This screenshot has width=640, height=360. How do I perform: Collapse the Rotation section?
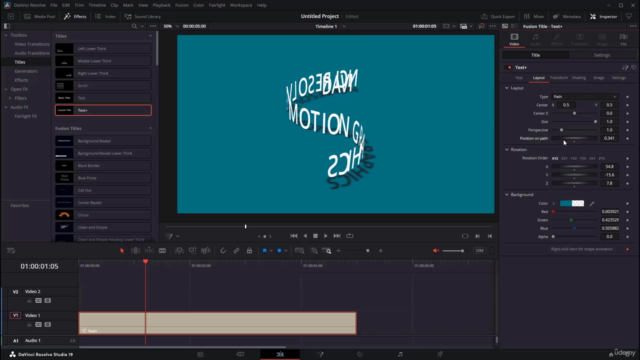click(x=507, y=150)
